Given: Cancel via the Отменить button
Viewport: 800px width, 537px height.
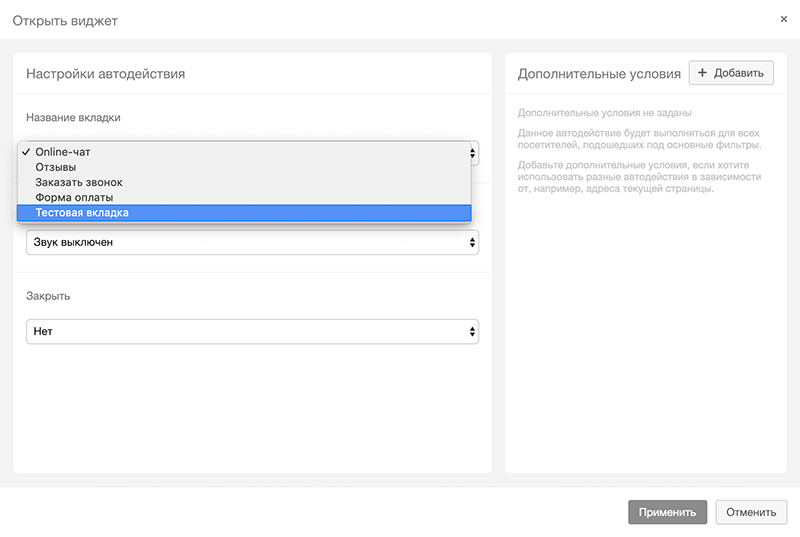Looking at the screenshot, I should point(751,512).
